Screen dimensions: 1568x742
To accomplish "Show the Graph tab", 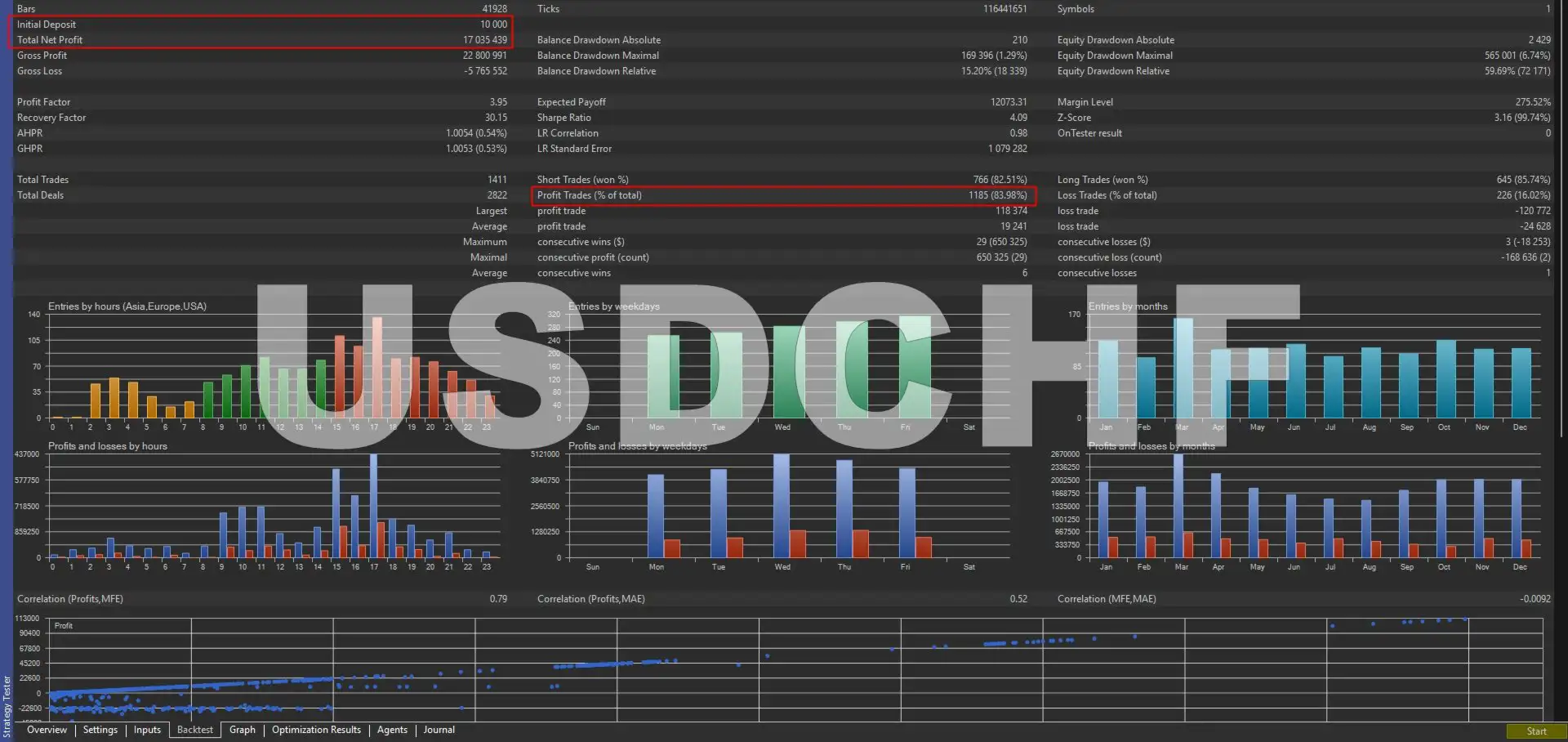I will (243, 730).
